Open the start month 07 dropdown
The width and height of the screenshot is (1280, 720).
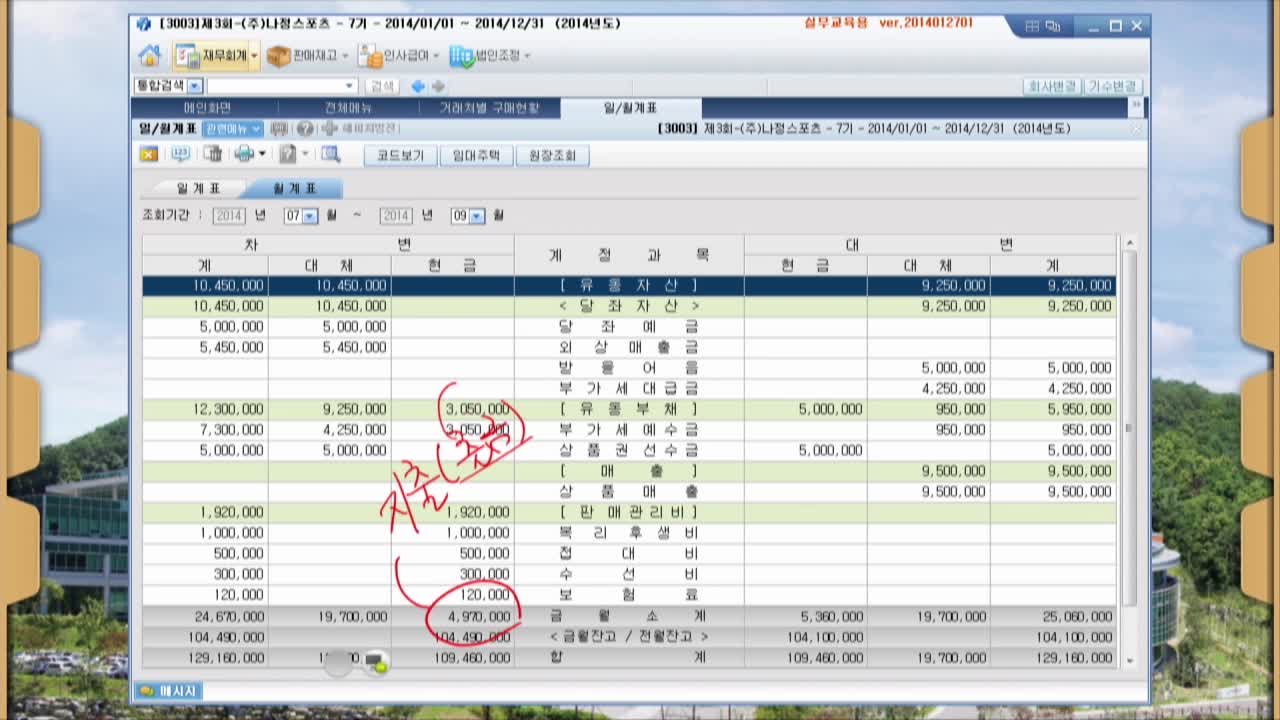pos(310,215)
